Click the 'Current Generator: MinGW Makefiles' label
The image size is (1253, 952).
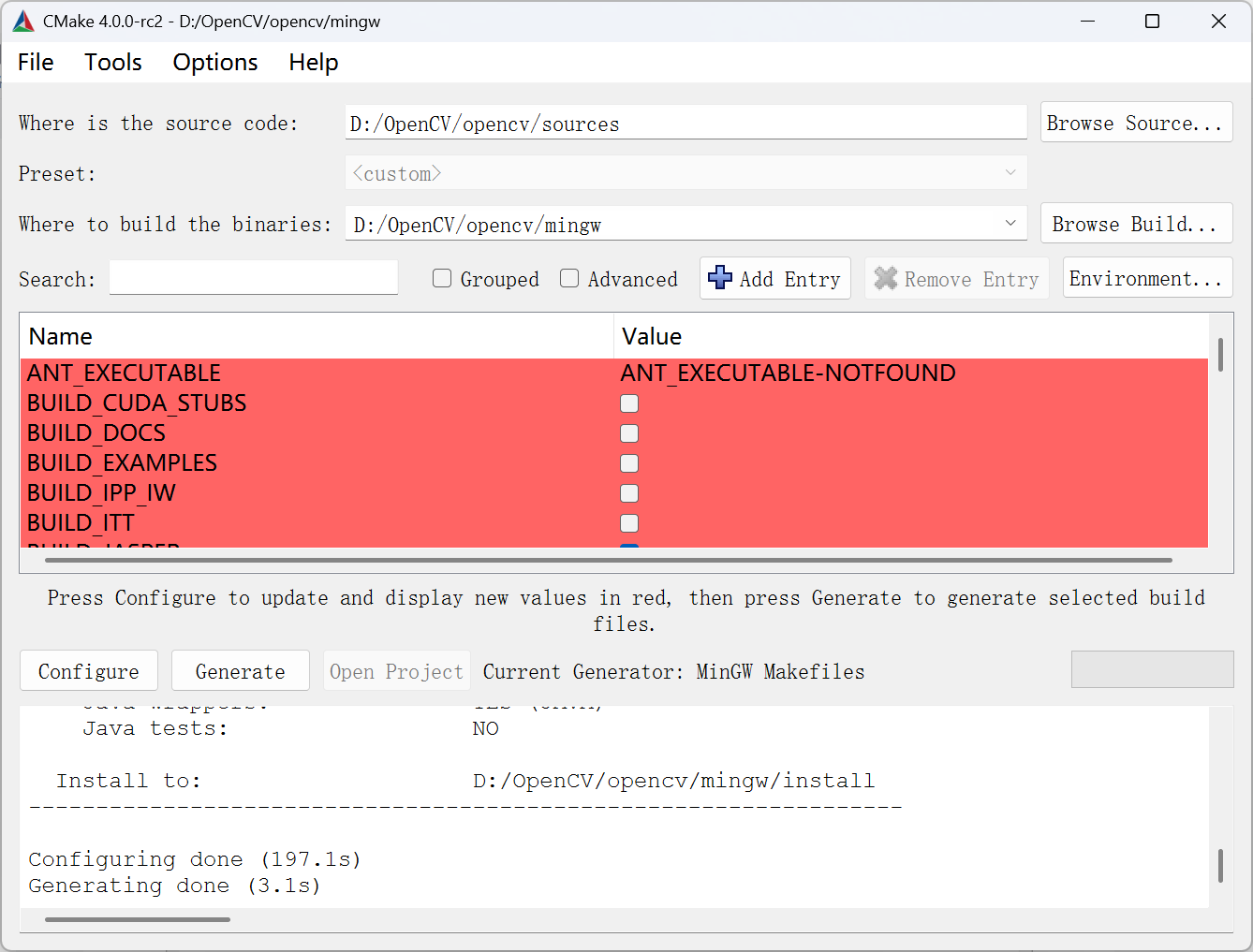674,671
